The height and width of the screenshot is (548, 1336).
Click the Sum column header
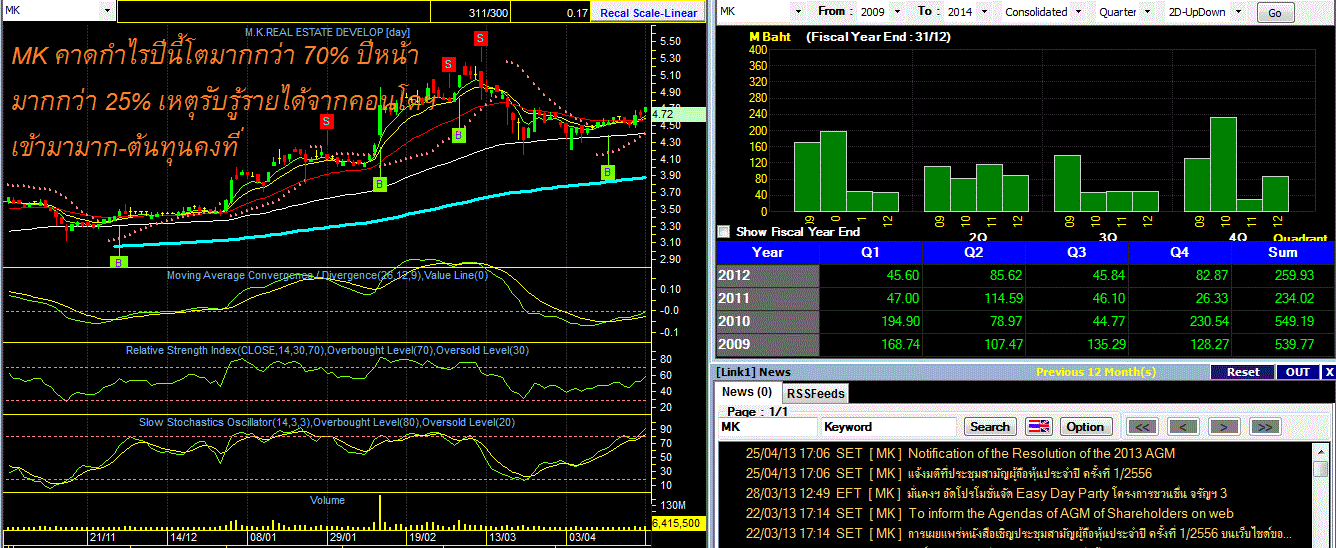coord(1282,253)
